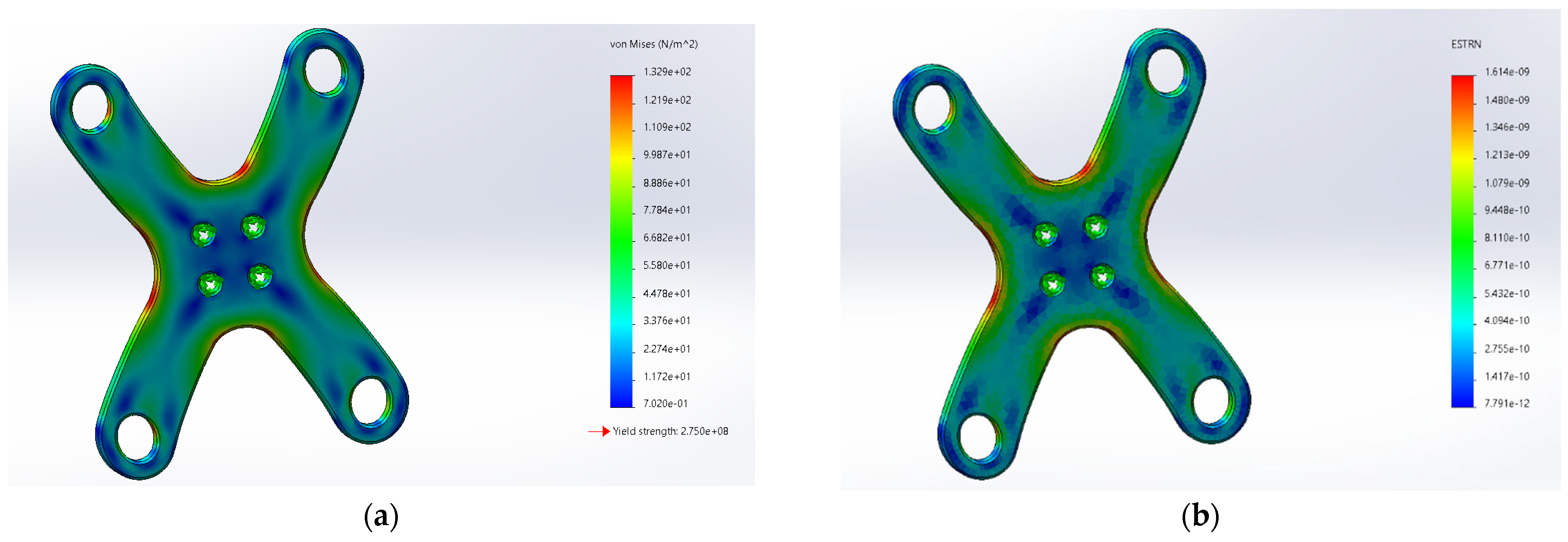
Task: Click green middle of von Mises color bar
Action: (621, 240)
